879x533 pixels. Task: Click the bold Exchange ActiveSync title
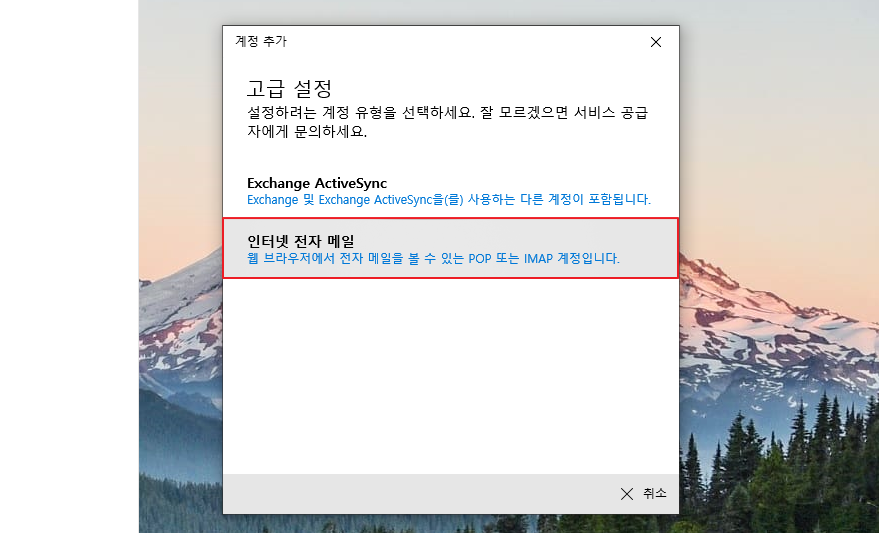point(317,183)
